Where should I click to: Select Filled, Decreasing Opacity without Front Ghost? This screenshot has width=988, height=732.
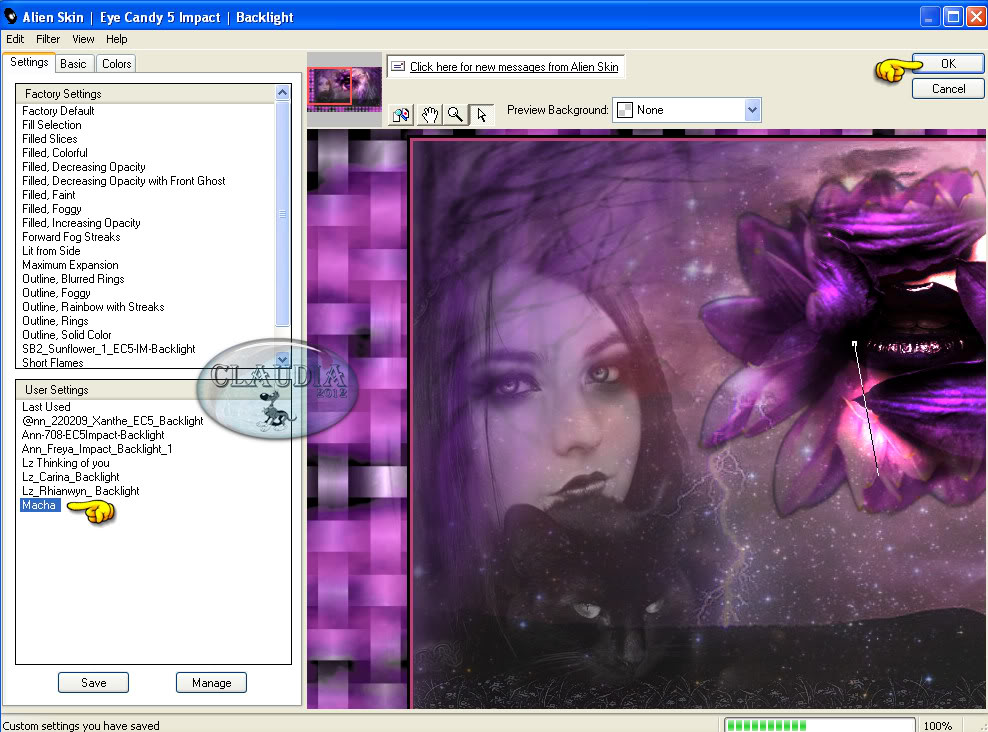(84, 167)
